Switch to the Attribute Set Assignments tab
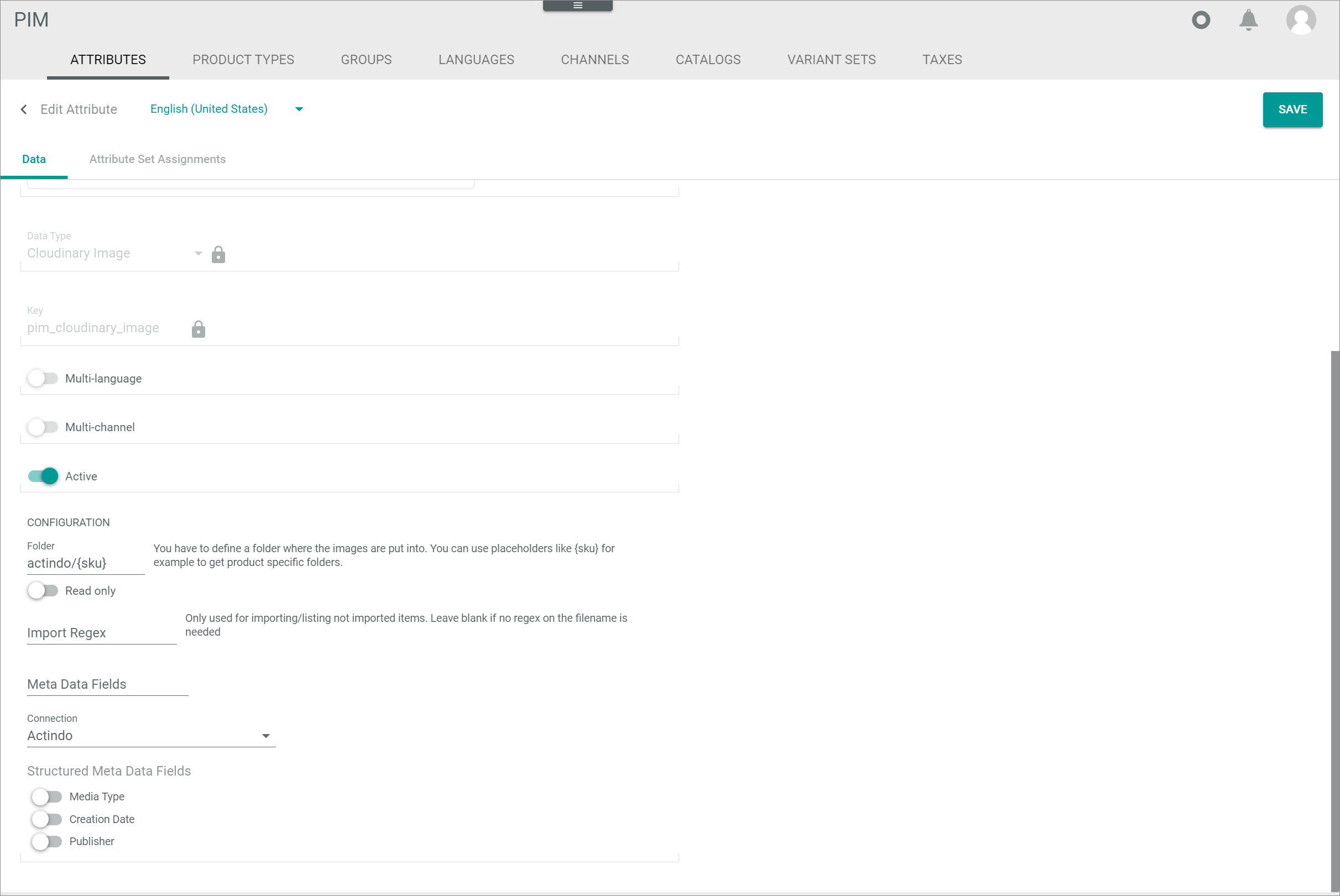 [x=157, y=159]
